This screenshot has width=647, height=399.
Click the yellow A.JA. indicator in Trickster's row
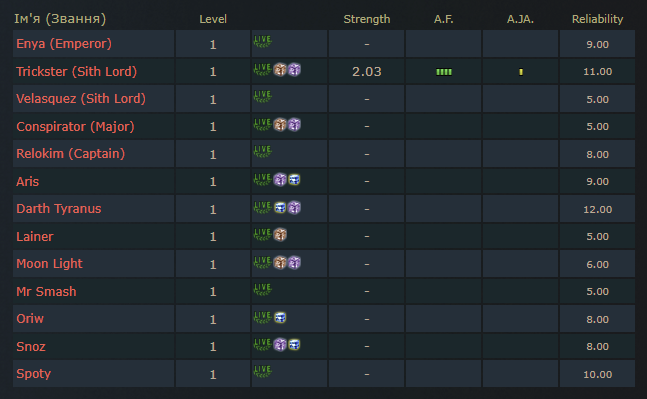click(521, 72)
